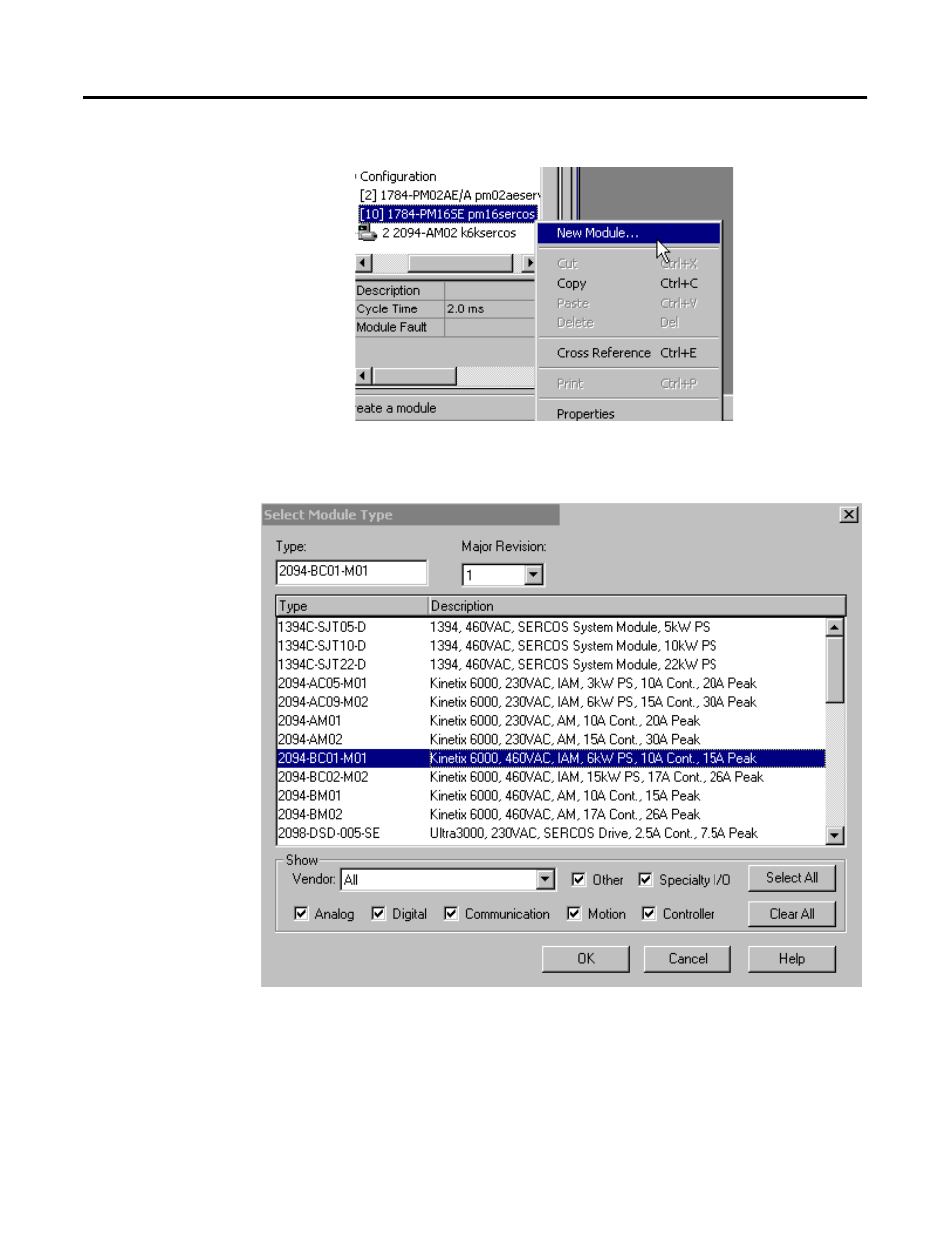This screenshot has height=1233, width=952.
Task: Select module 1394C-SJT22-D in list
Action: click(x=551, y=665)
